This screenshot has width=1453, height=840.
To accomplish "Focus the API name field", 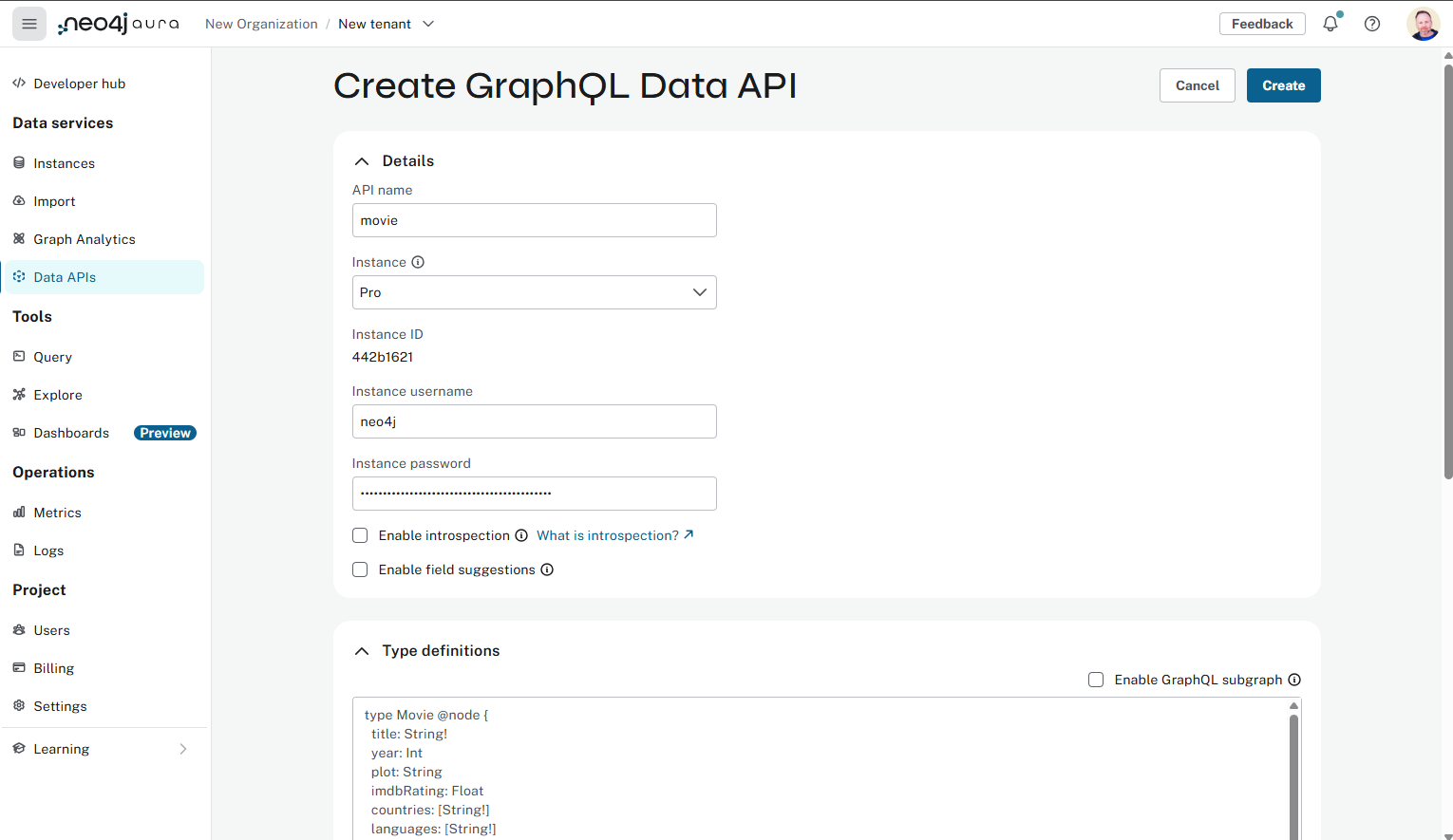I will pos(534,220).
